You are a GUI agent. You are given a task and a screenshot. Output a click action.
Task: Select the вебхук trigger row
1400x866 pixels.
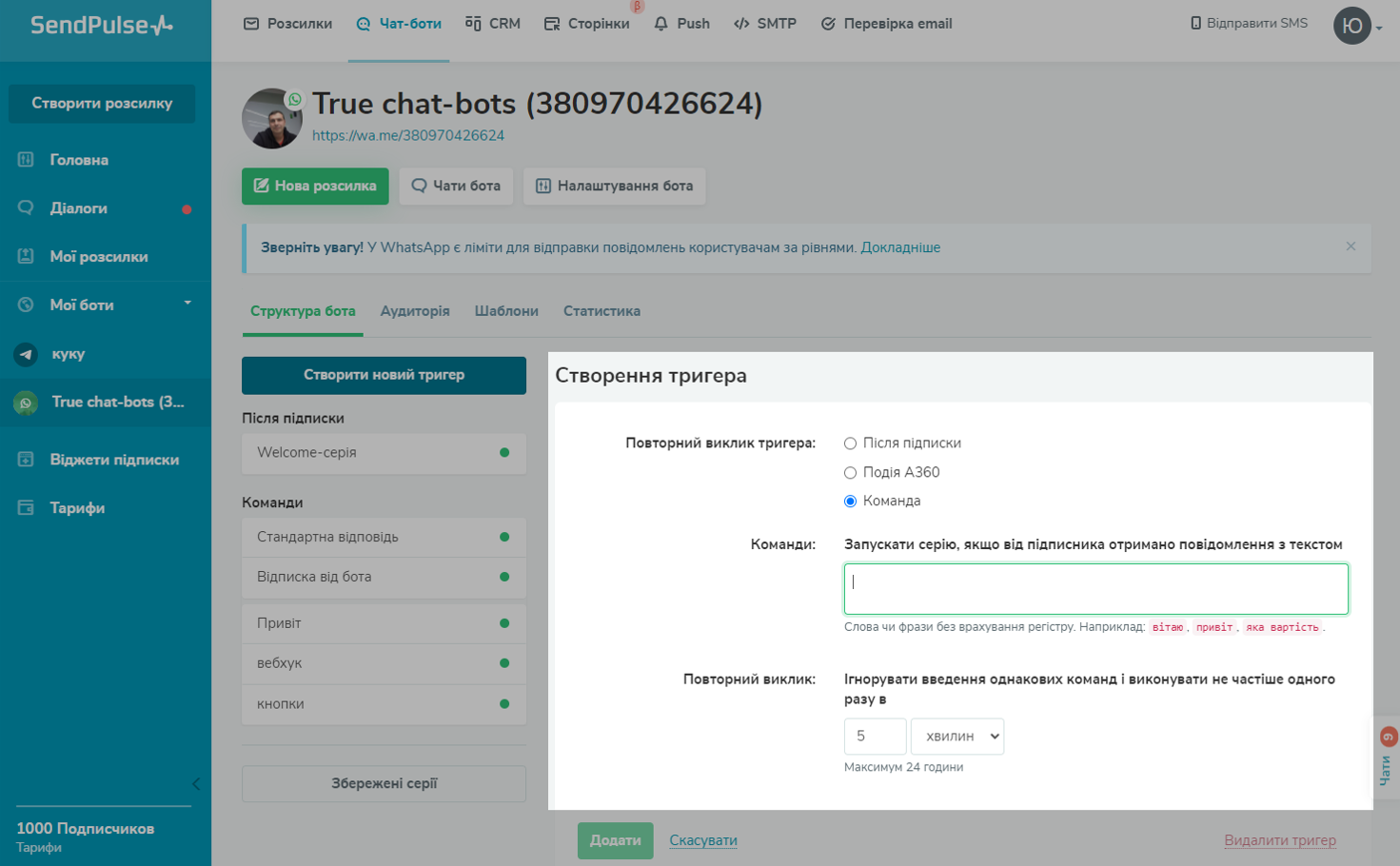pos(384,663)
